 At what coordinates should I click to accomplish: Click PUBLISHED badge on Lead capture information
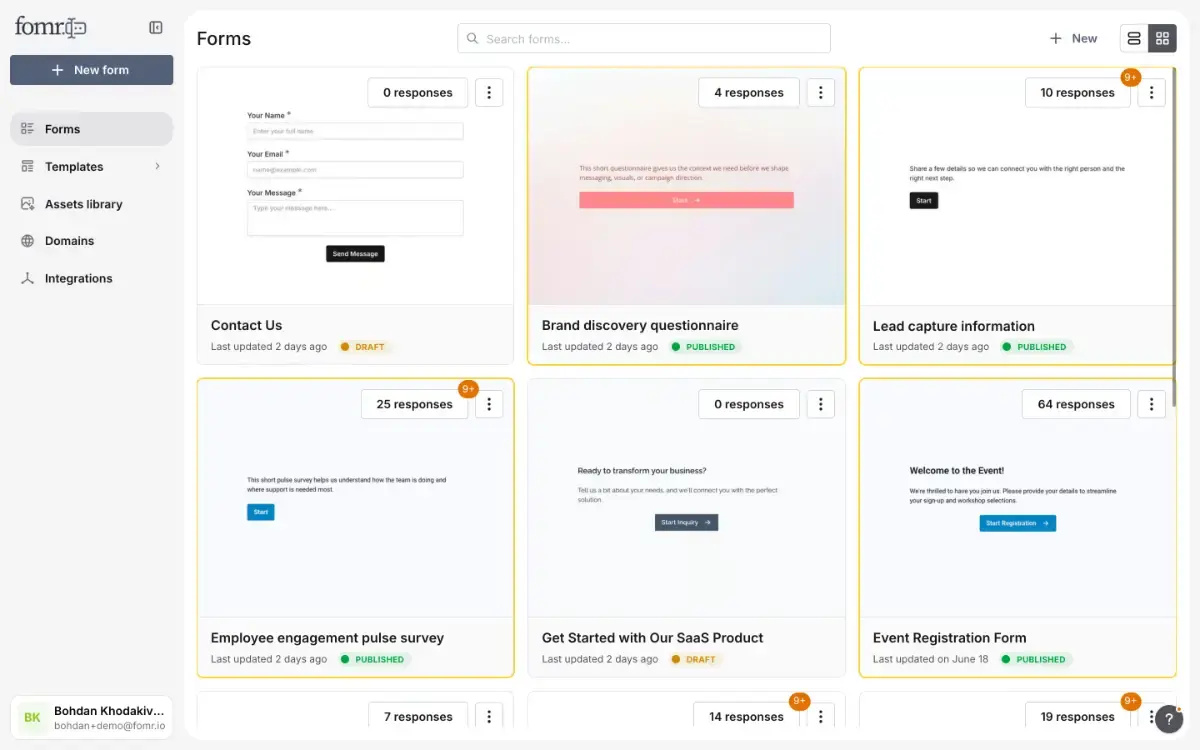[1035, 347]
